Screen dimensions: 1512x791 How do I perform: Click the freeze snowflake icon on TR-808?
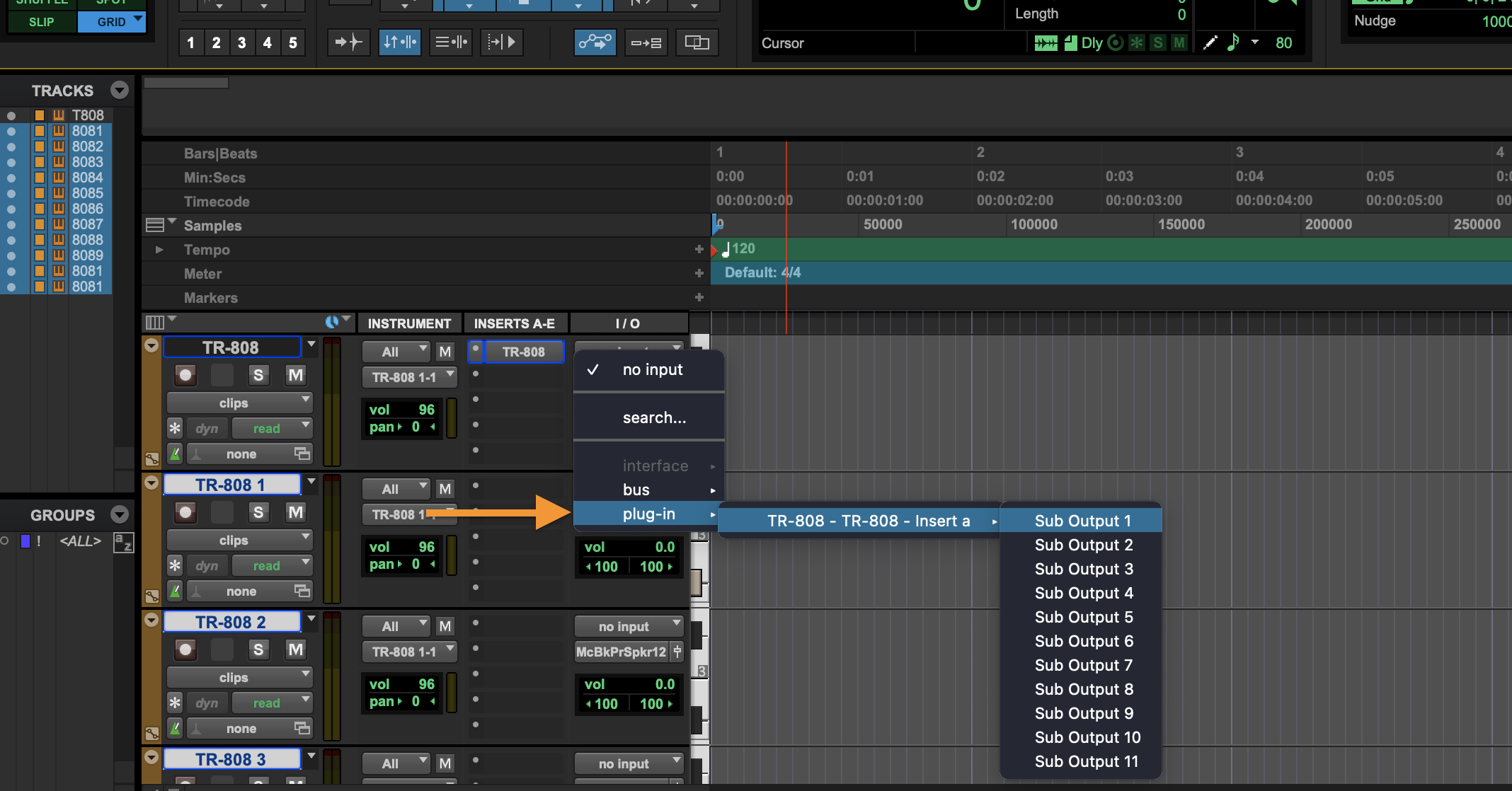(x=175, y=428)
